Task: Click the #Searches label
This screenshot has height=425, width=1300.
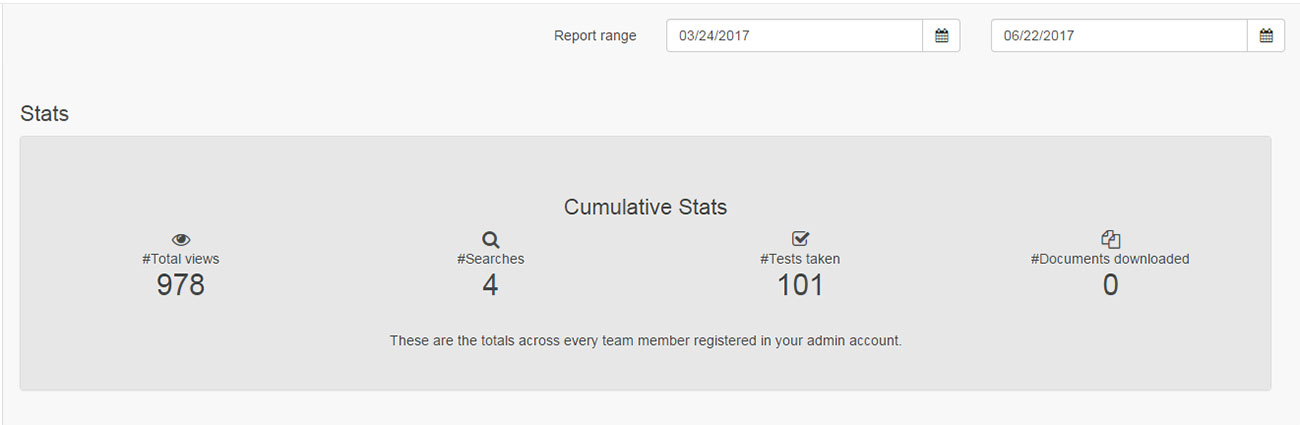Action: (490, 259)
